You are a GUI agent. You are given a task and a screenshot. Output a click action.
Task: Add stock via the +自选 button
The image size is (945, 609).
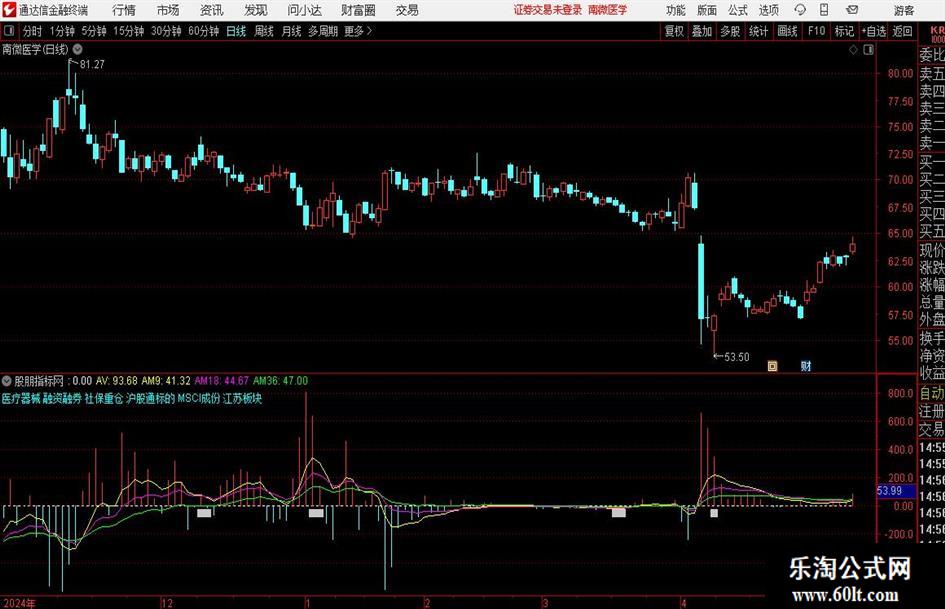(x=874, y=31)
